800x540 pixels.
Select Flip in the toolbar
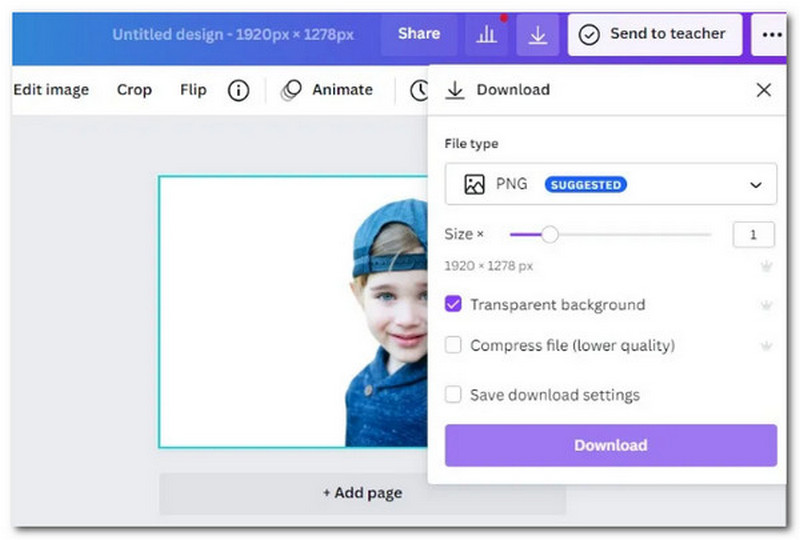coord(193,90)
